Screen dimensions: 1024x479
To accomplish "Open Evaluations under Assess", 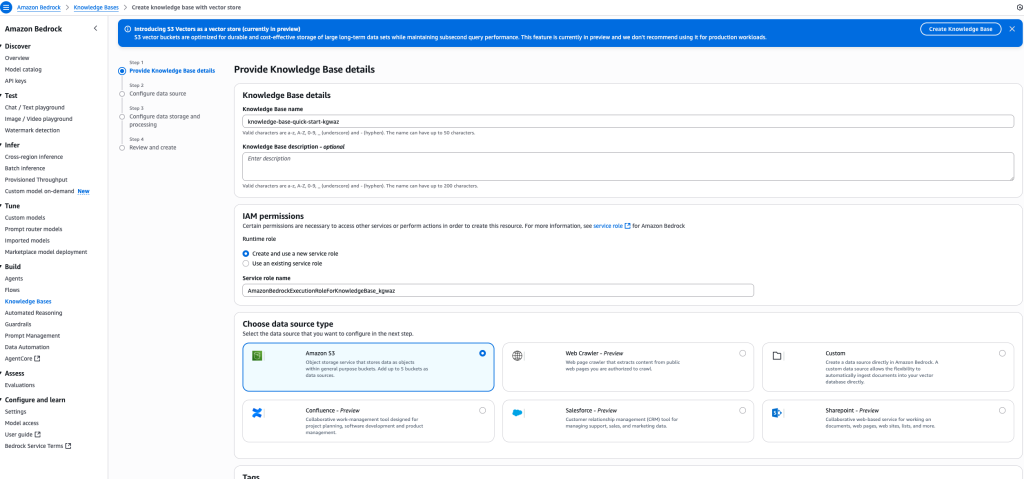I will pos(20,385).
